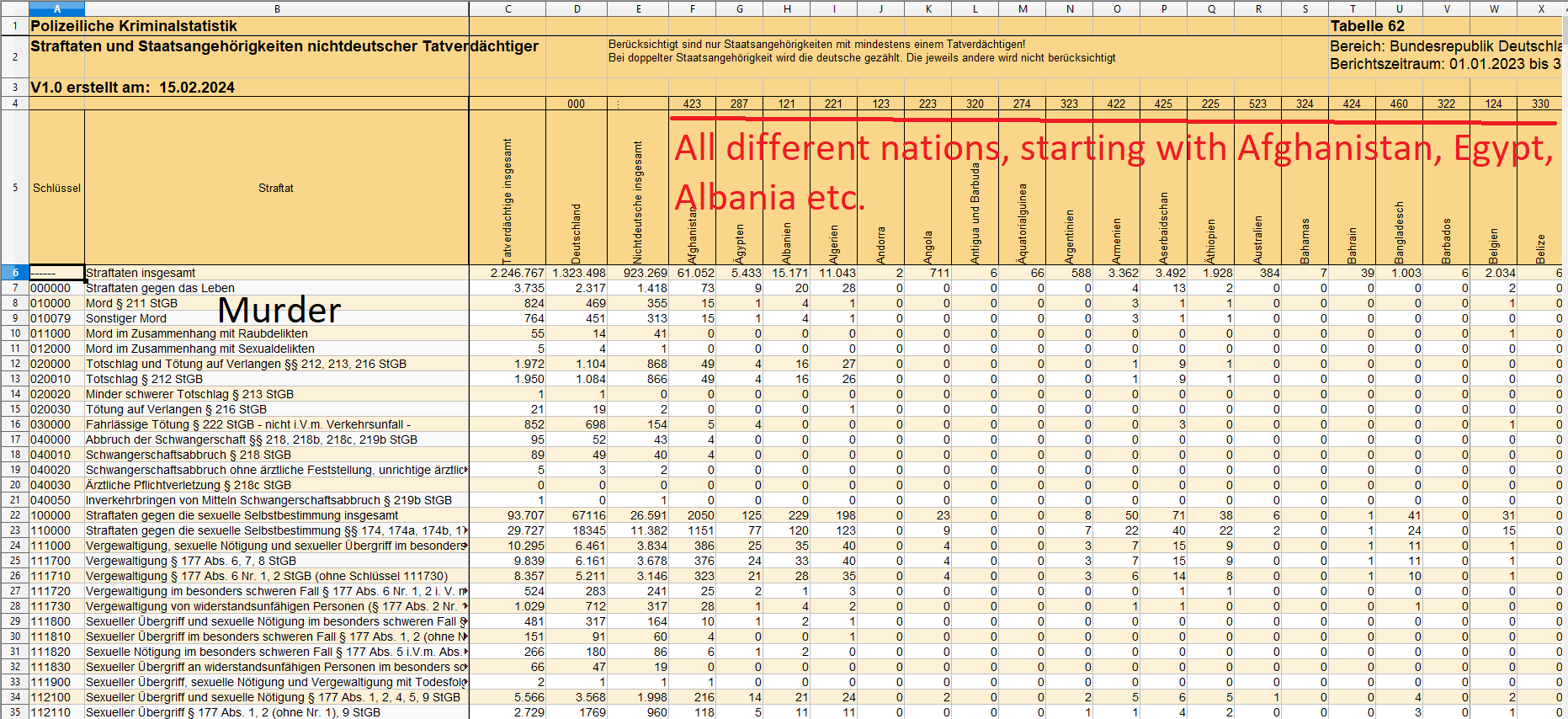Click 'Minder schwerer Totschlag § 213 StGB'
This screenshot has width=1568, height=719.
[x=189, y=394]
